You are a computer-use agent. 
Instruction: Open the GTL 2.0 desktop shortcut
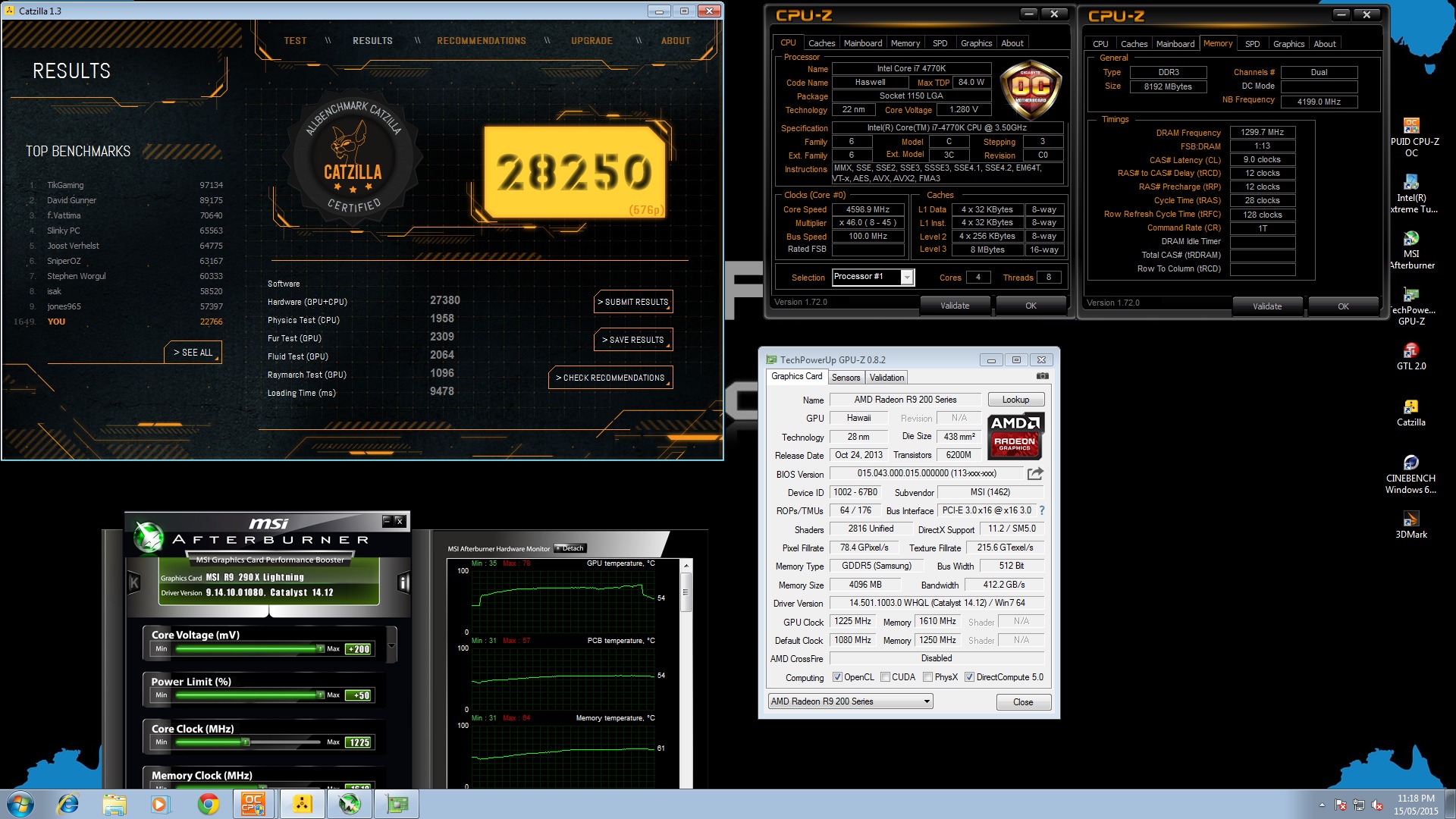(x=1411, y=356)
